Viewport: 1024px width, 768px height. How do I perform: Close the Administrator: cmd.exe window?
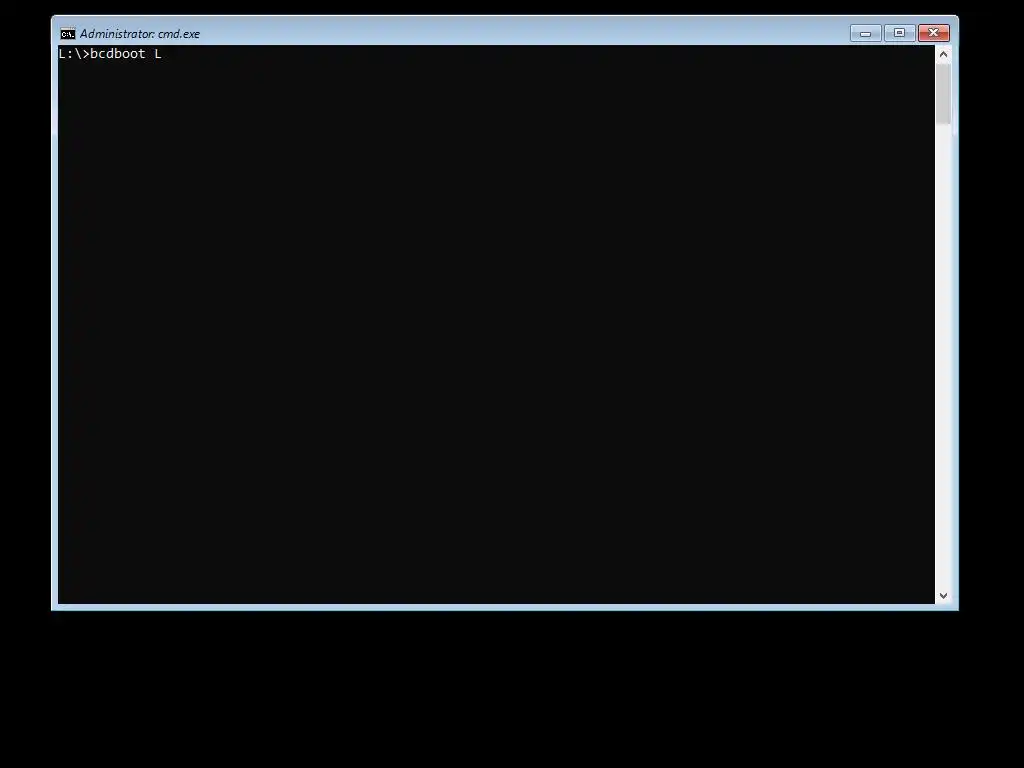click(934, 33)
